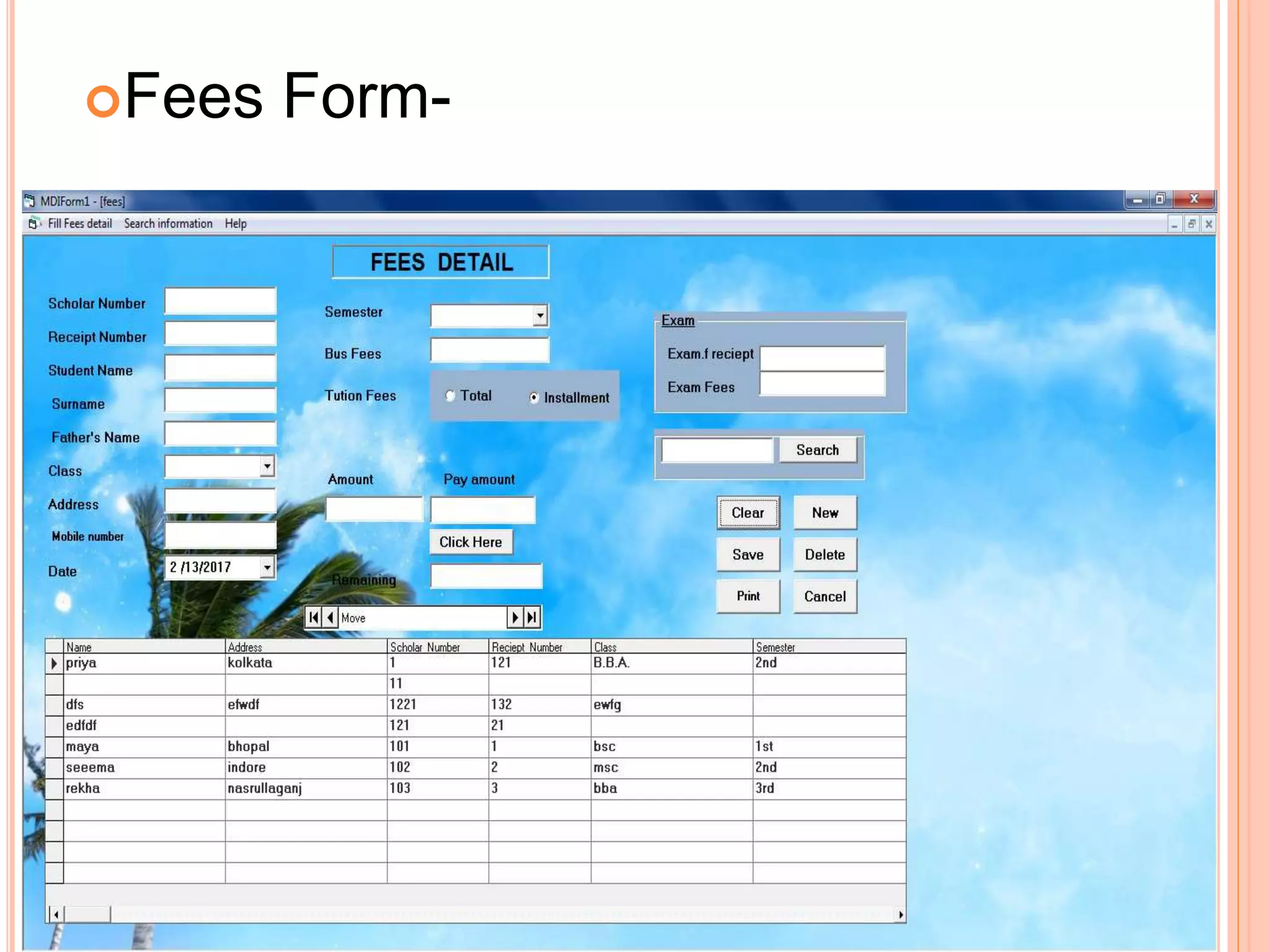Select the 'maya' name cell

(x=144, y=747)
